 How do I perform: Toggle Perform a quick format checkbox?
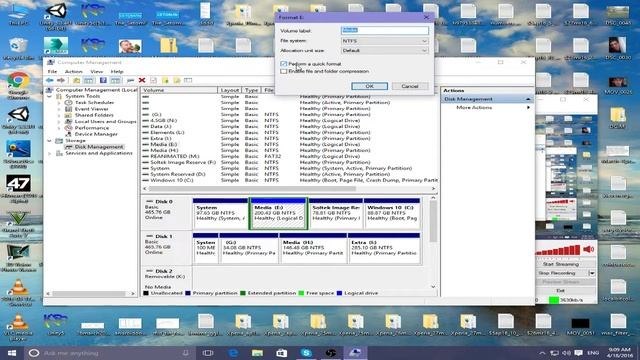[284, 64]
